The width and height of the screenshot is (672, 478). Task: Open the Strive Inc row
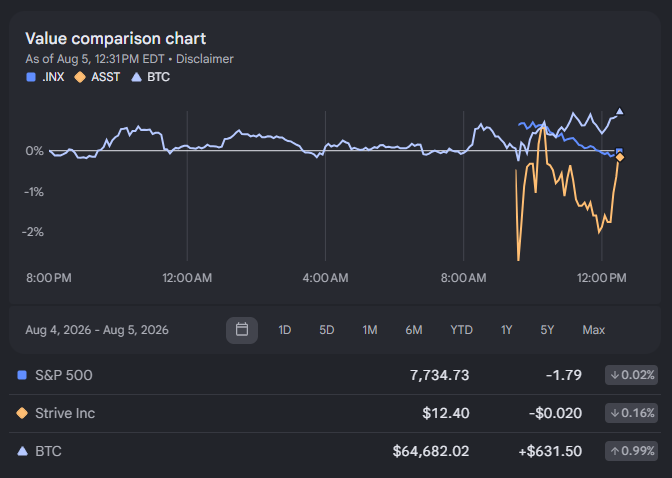tap(335, 413)
